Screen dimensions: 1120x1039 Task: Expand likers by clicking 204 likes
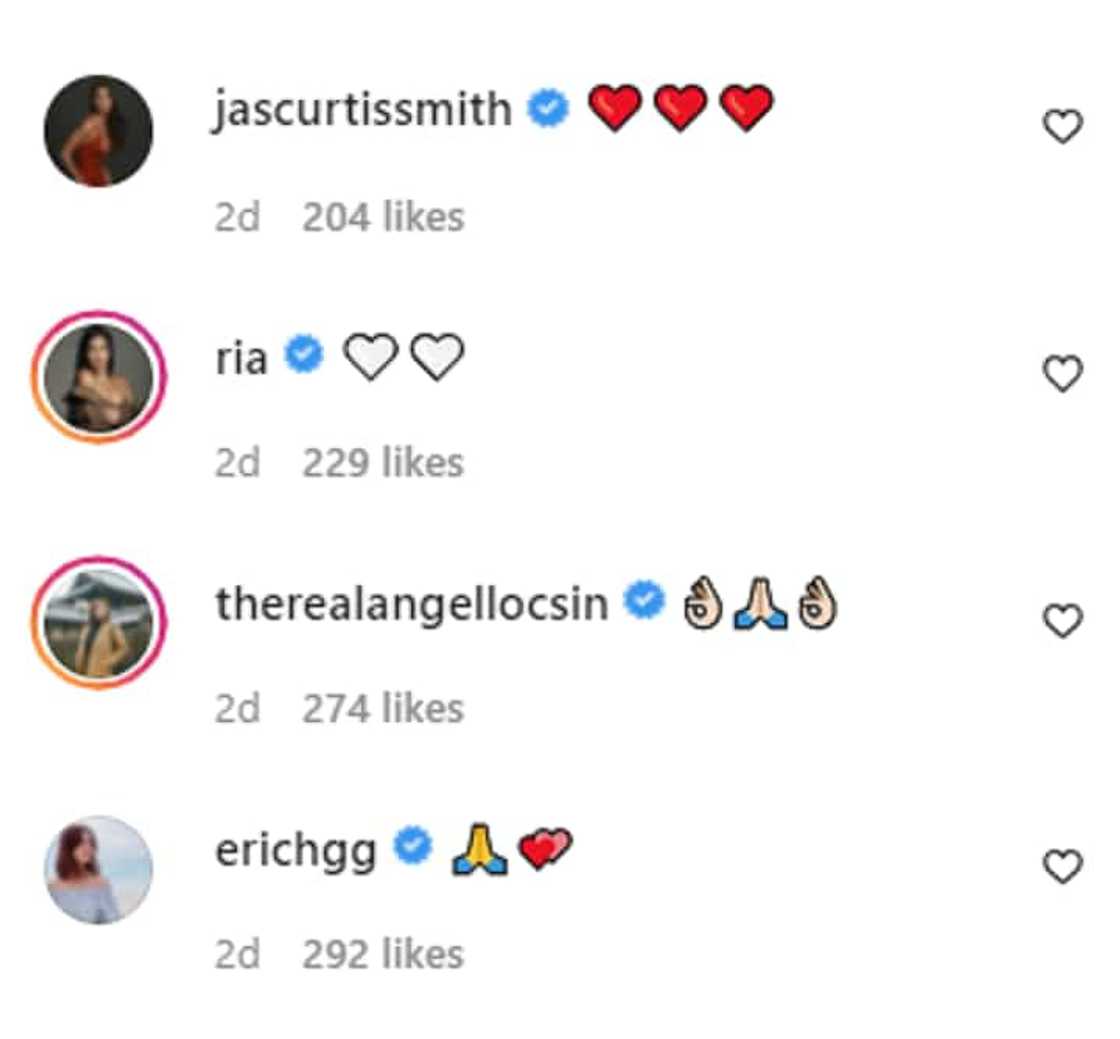point(384,217)
